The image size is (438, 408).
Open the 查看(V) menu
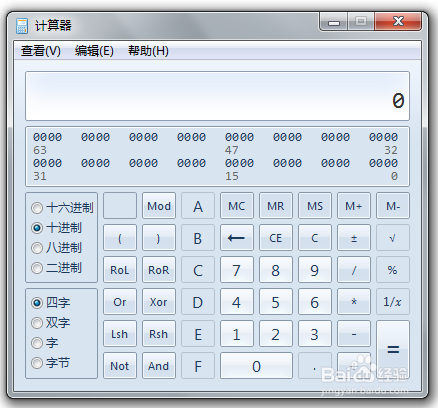41,51
